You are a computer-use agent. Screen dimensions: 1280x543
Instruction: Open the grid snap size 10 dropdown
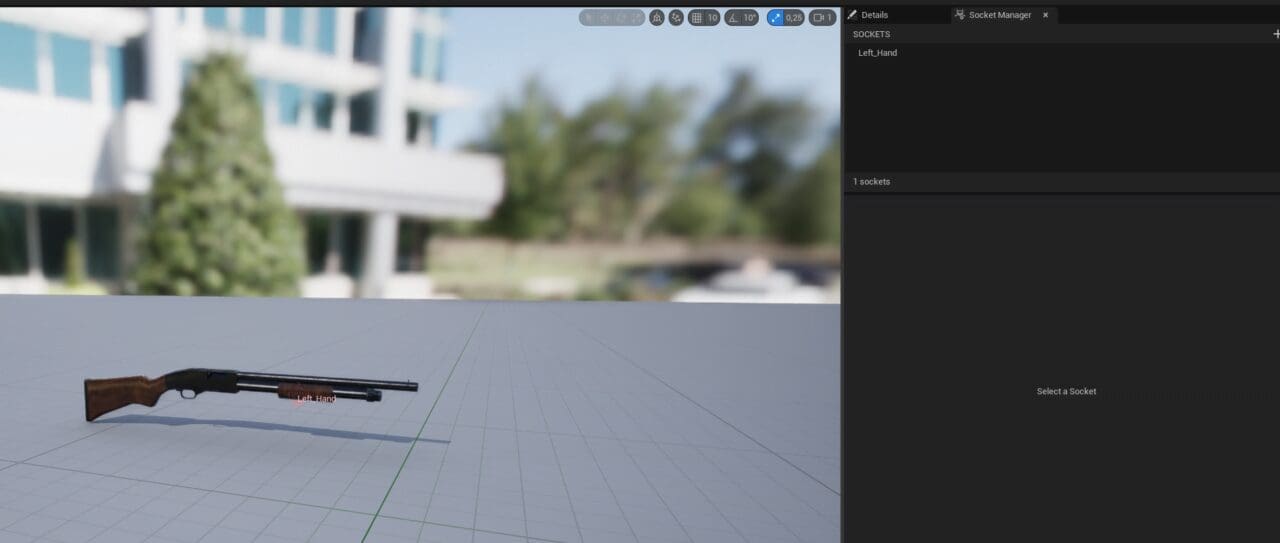point(712,18)
